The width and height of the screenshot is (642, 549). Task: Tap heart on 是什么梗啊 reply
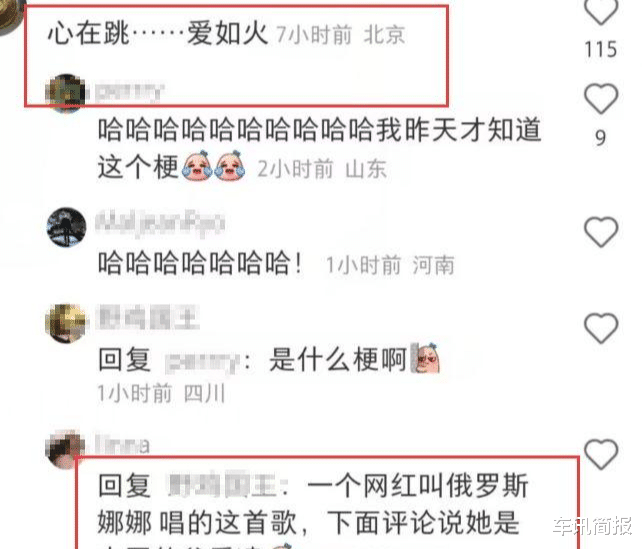pos(601,328)
